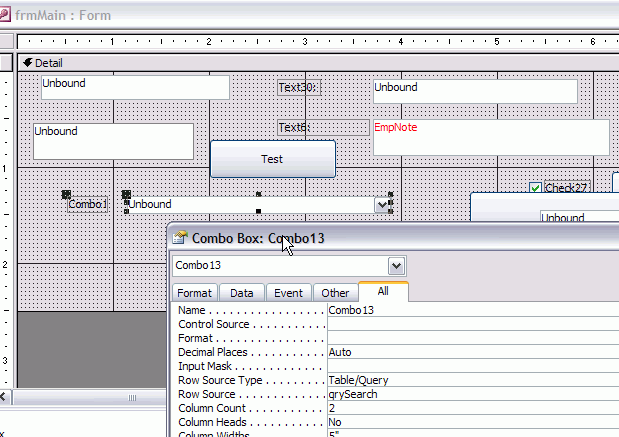Viewport: 619px width, 437px height.
Task: Click the Combo Box property sheet title icon
Action: click(180, 239)
